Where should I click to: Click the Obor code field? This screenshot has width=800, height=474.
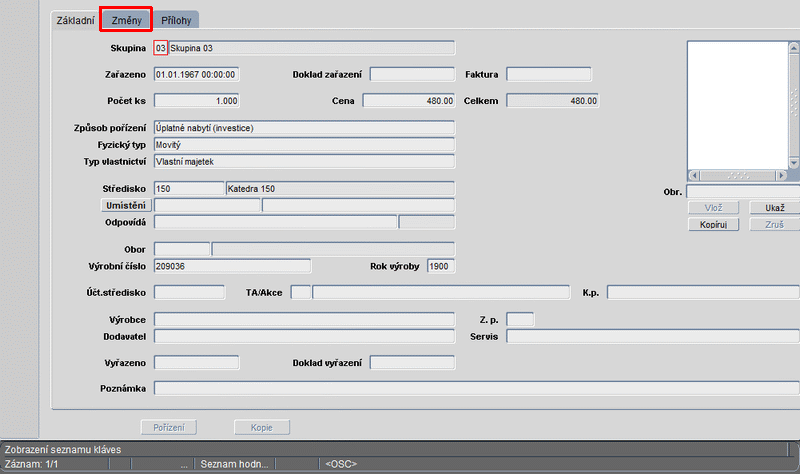point(182,250)
